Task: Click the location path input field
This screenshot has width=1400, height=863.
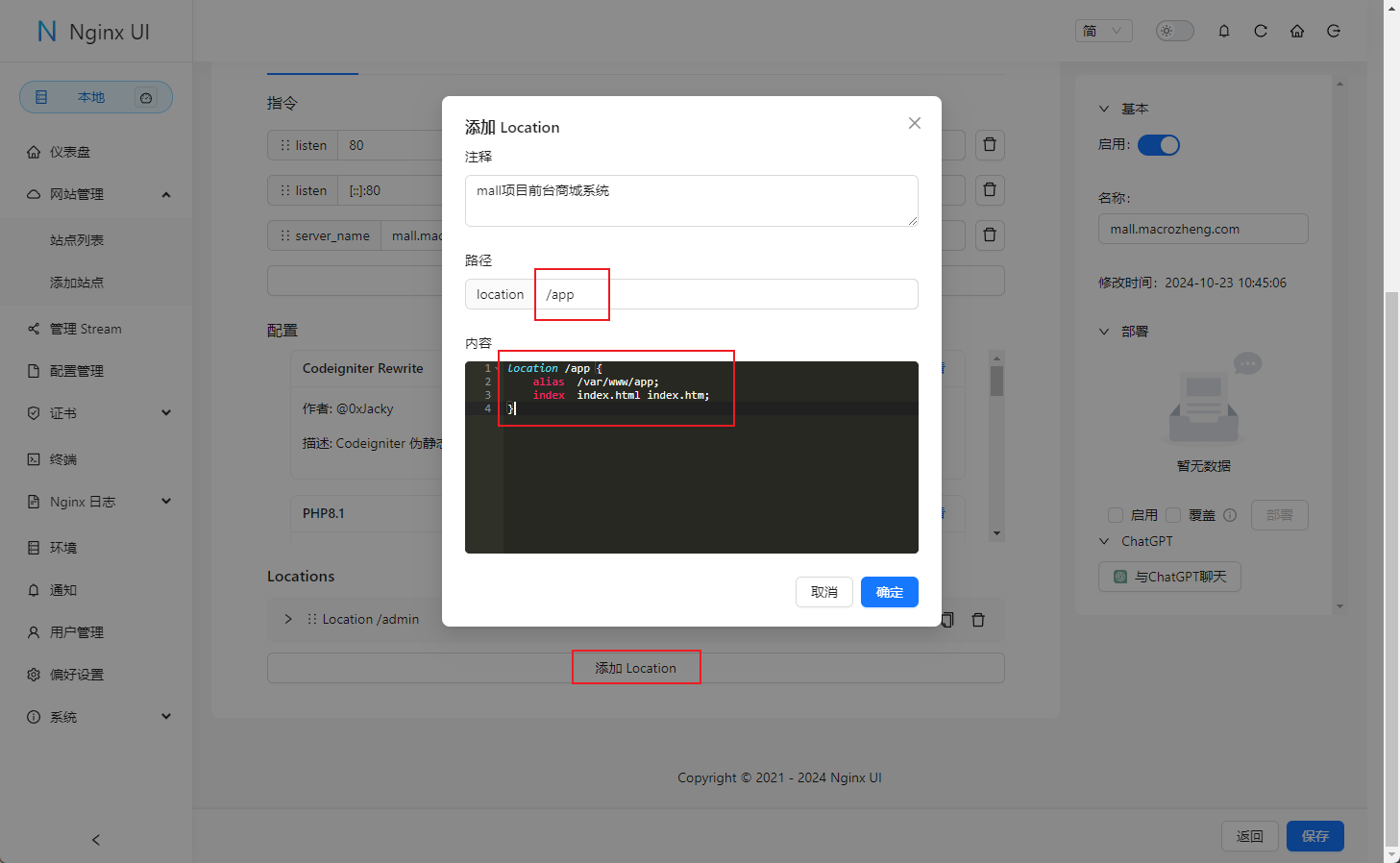Action: [725, 294]
